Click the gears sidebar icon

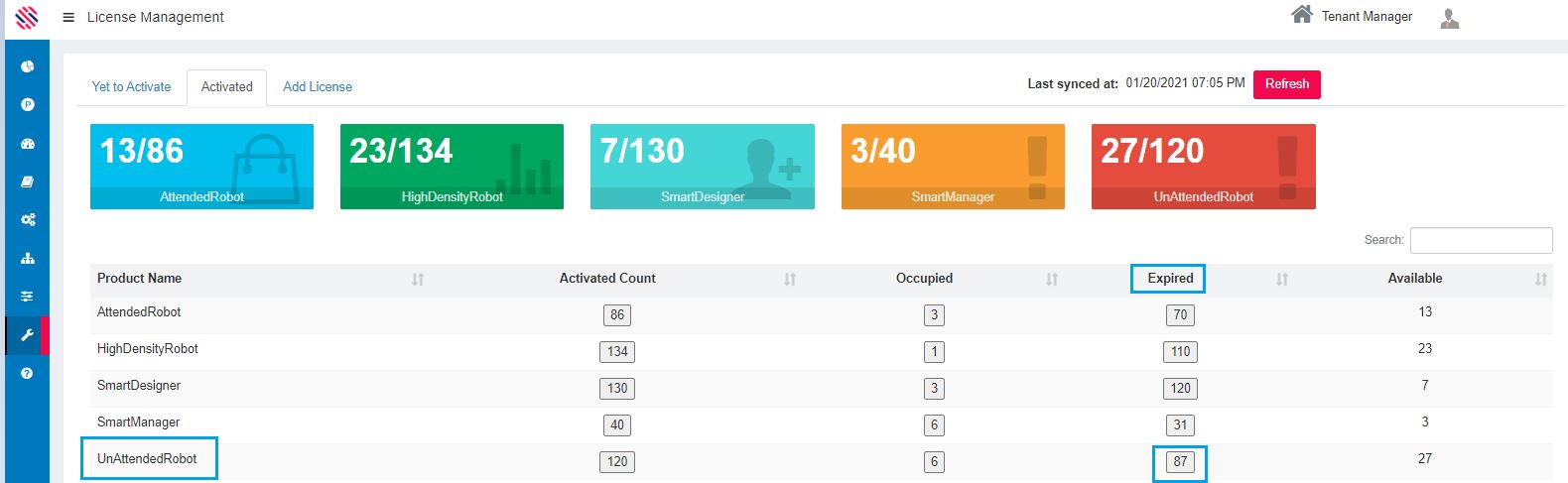click(28, 220)
